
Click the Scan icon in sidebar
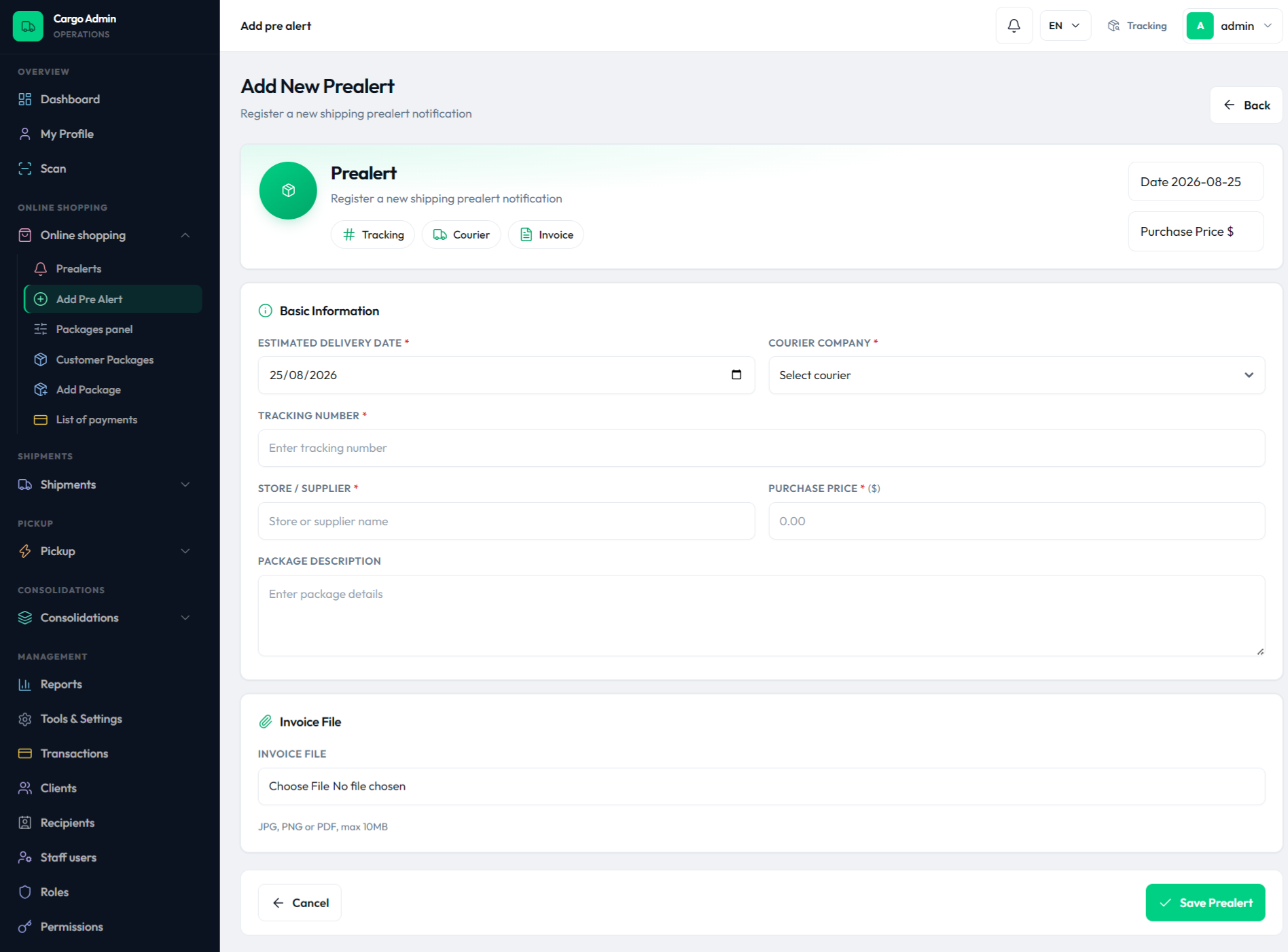[25, 169]
